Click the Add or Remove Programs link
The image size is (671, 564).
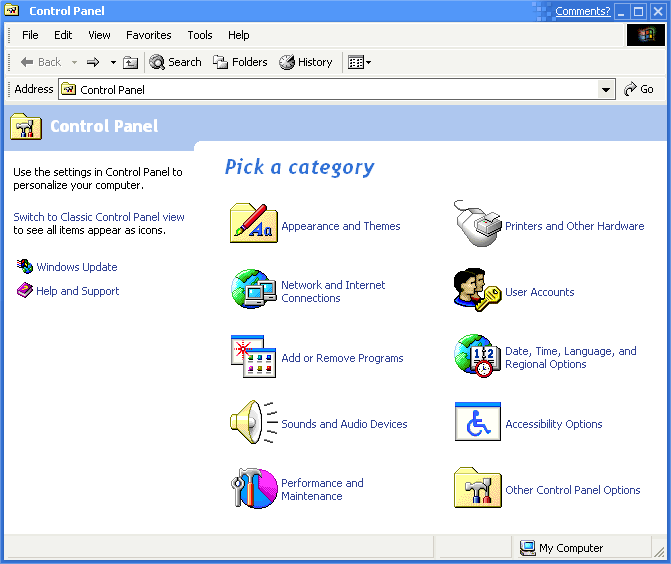pos(342,358)
